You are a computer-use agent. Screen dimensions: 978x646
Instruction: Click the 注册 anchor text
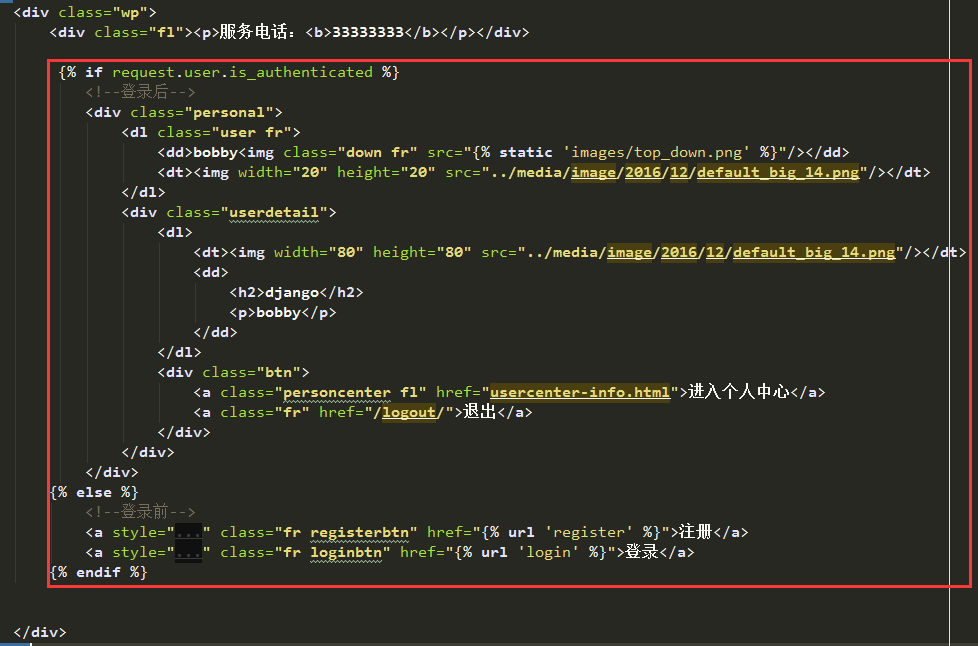(x=695, y=532)
